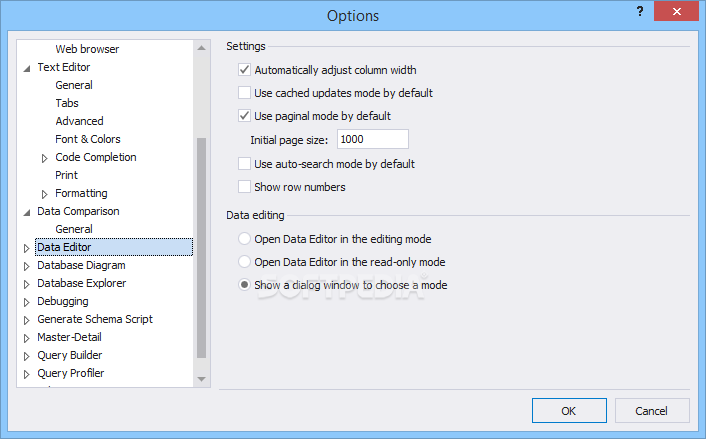Toggle Automatically adjust column width checkbox
Viewport: 706px width, 439px height.
(244, 70)
